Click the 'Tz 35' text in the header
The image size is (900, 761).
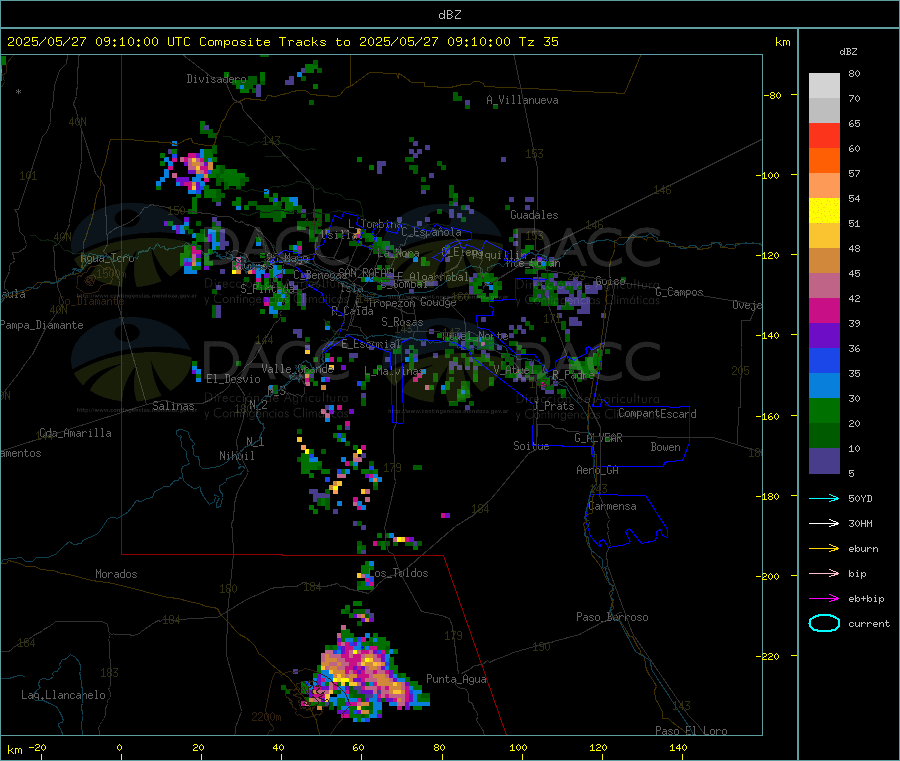click(x=538, y=42)
